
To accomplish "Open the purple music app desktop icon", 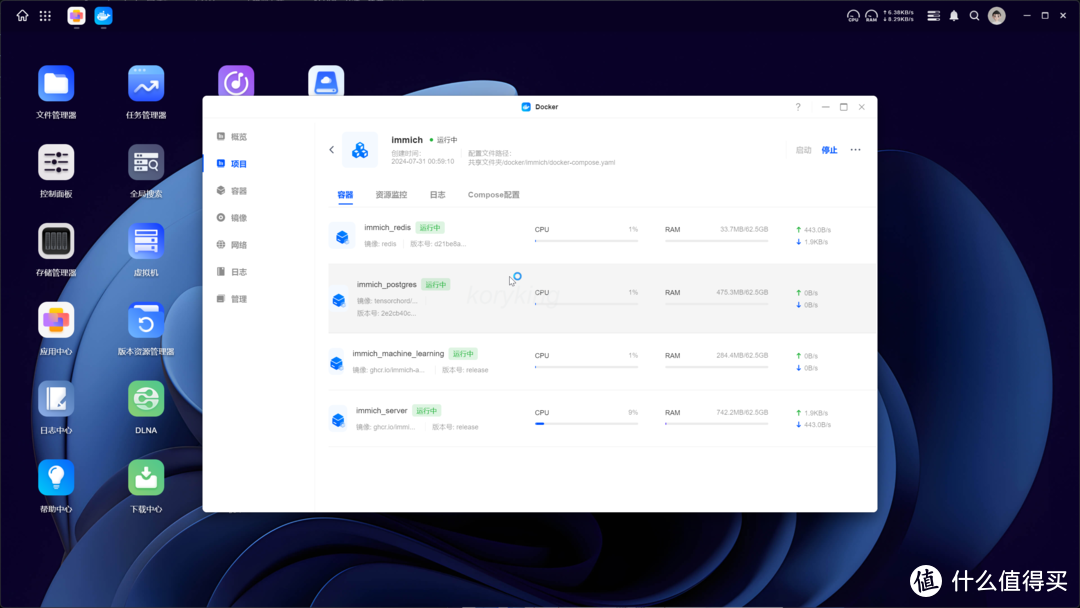I will click(236, 81).
